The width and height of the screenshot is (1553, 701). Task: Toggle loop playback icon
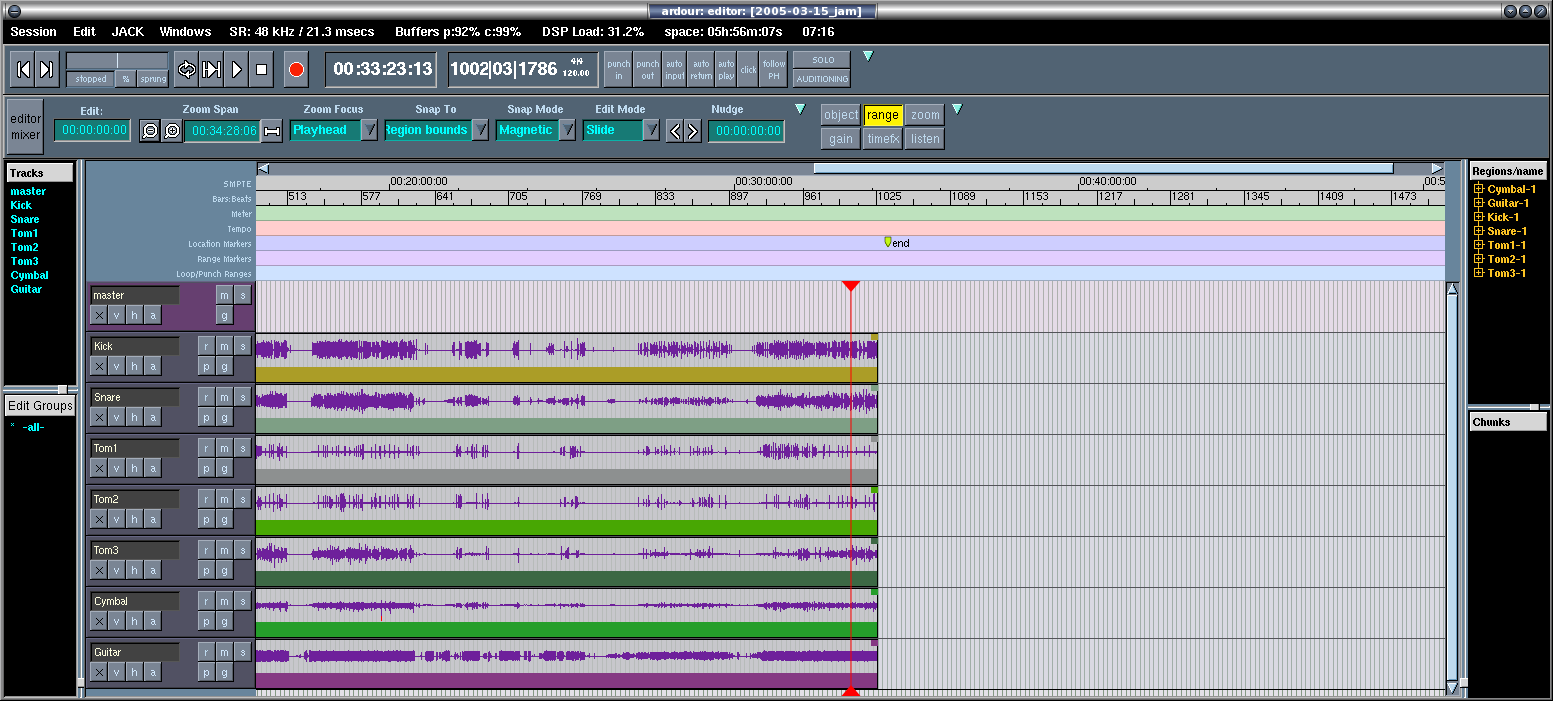tap(186, 69)
